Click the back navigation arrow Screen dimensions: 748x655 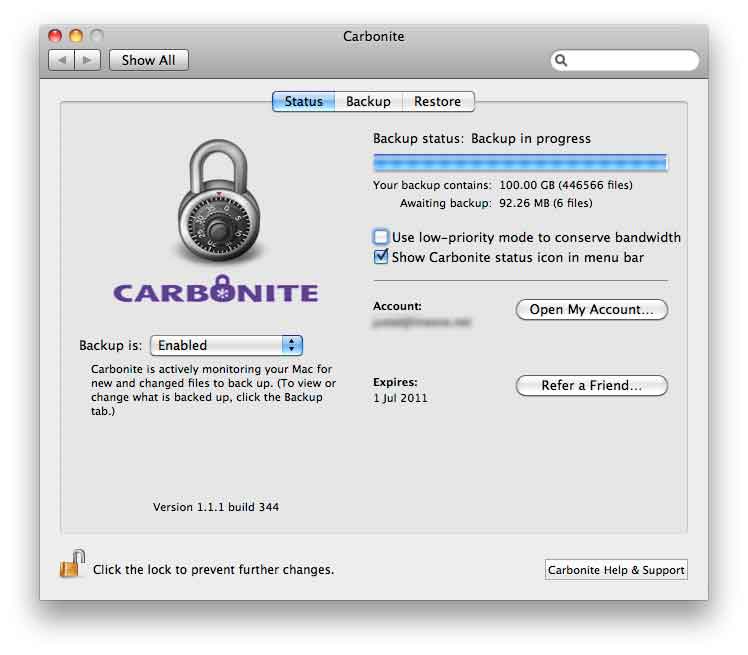click(x=62, y=60)
